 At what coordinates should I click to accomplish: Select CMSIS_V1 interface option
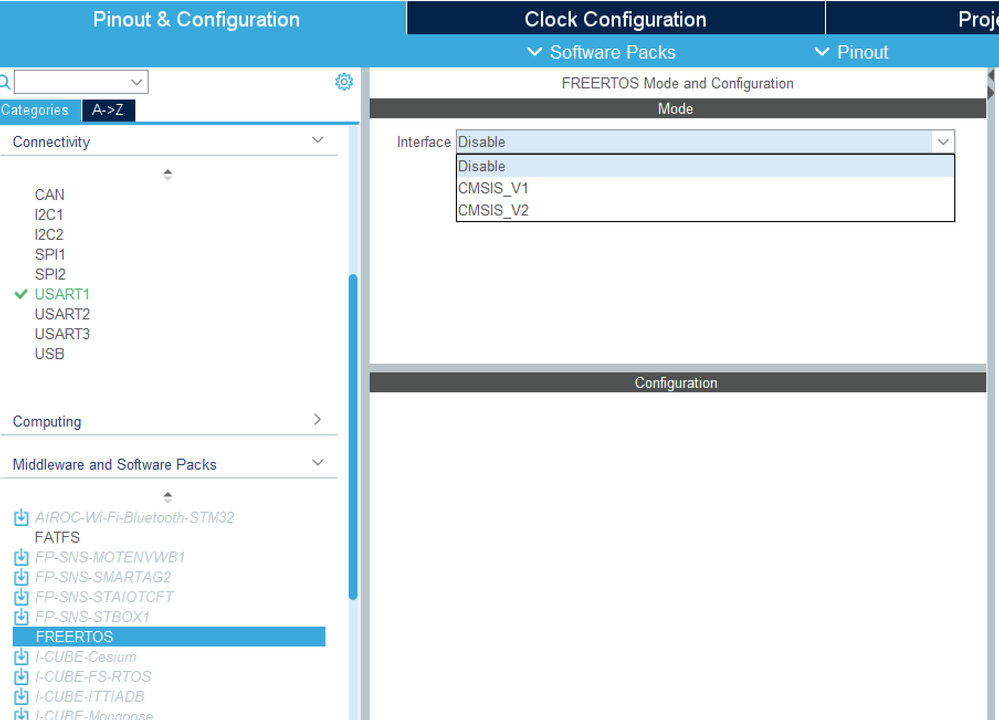click(x=705, y=189)
